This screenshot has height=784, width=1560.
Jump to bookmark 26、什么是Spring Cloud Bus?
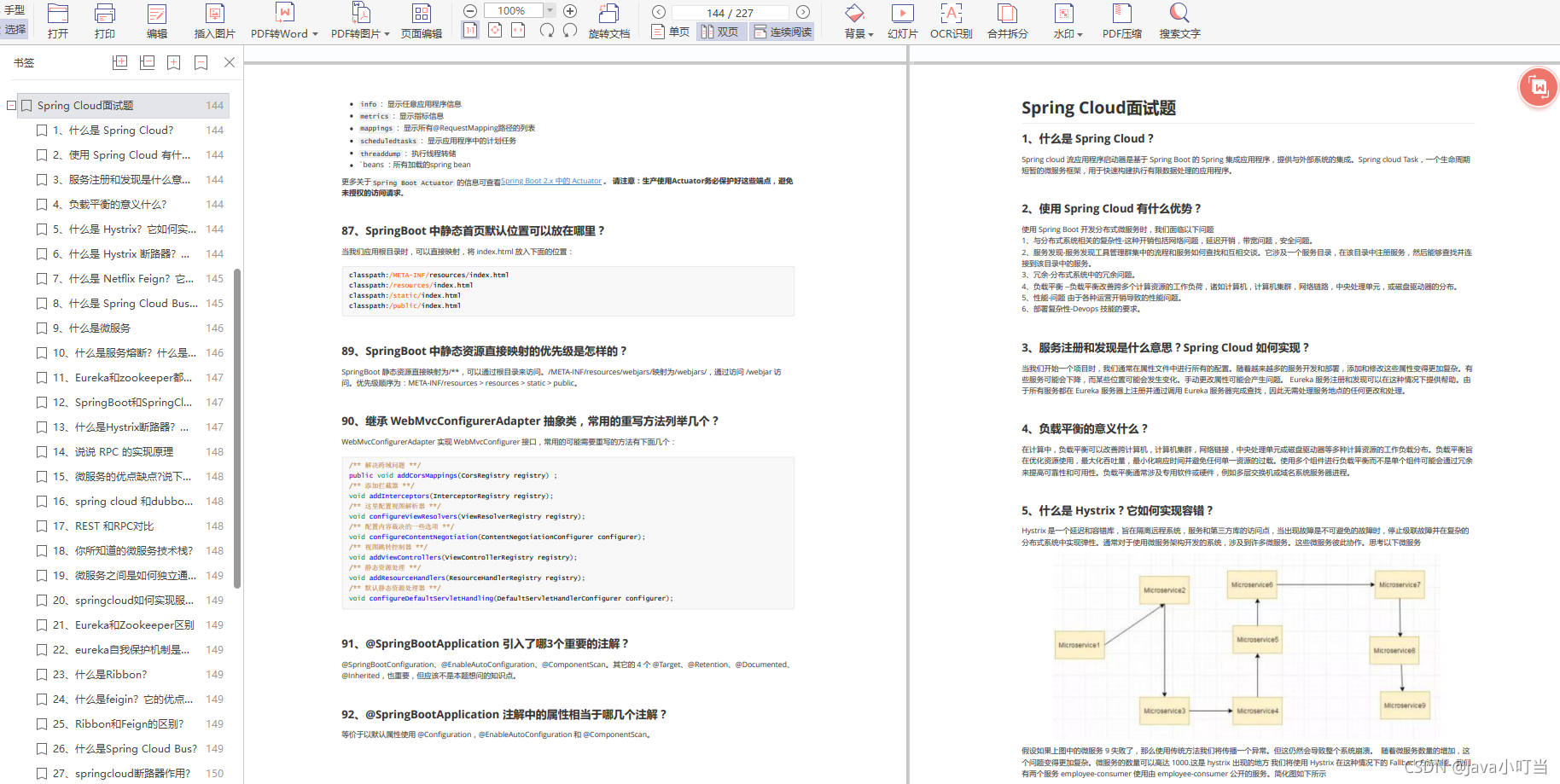click(125, 749)
